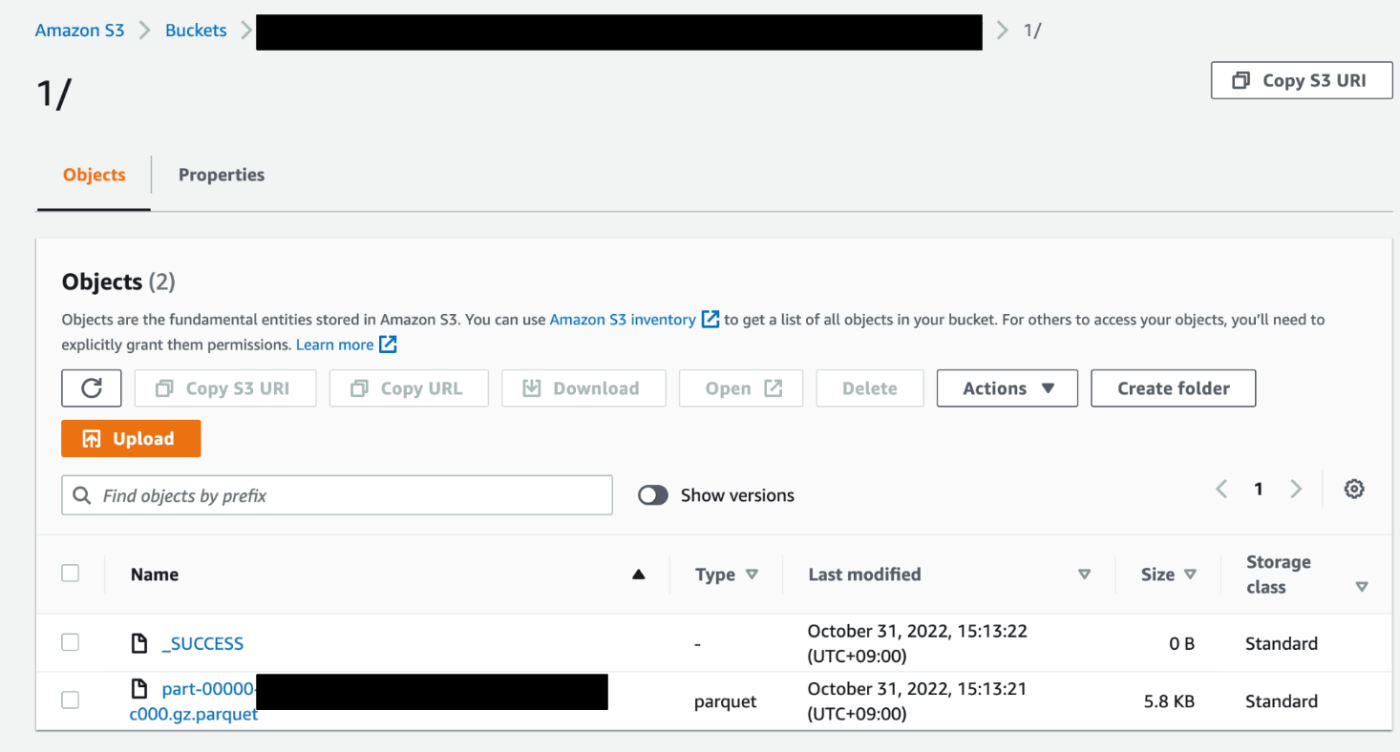This screenshot has height=752, width=1400.
Task: Click the Delete button
Action: (869, 388)
